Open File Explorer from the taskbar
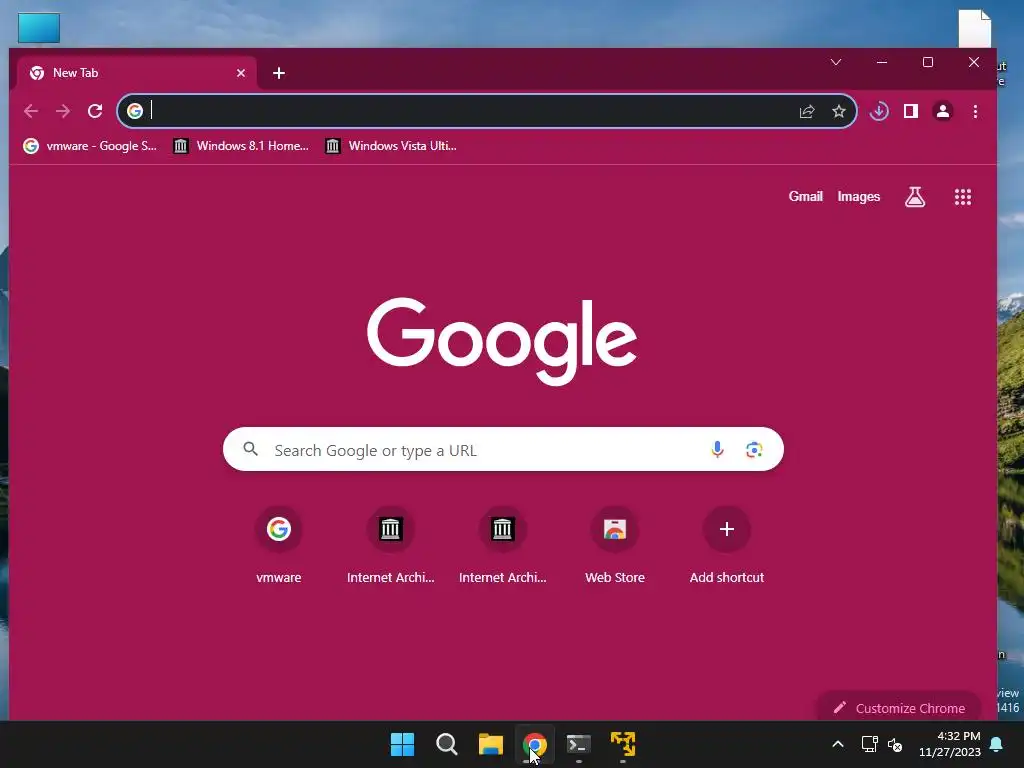This screenshot has height=768, width=1024. coord(490,744)
